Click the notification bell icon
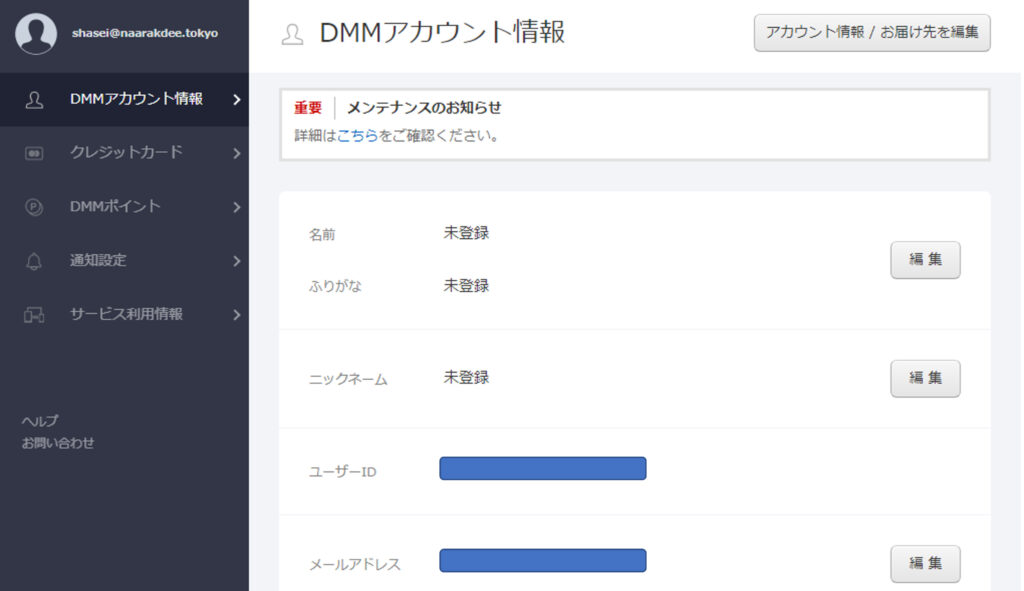 (34, 262)
